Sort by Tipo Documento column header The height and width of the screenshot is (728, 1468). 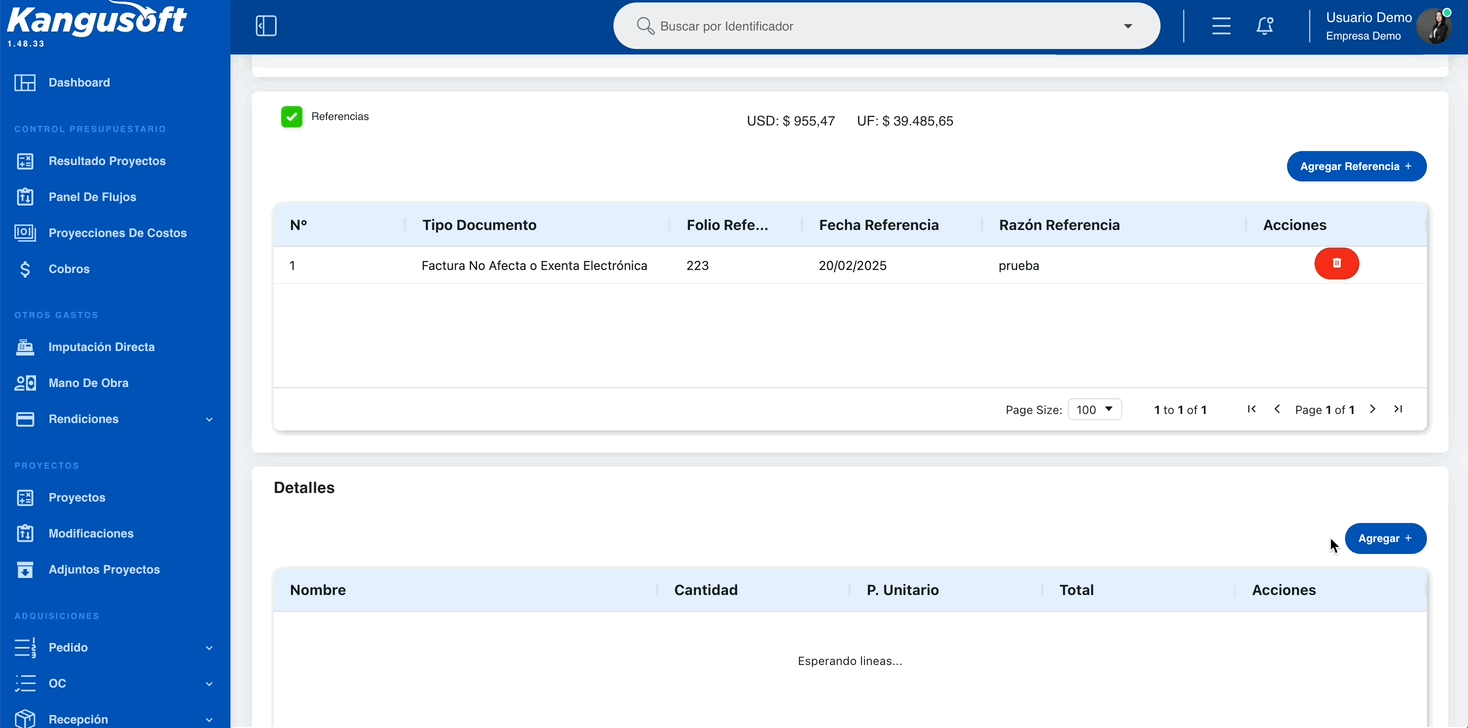479,225
